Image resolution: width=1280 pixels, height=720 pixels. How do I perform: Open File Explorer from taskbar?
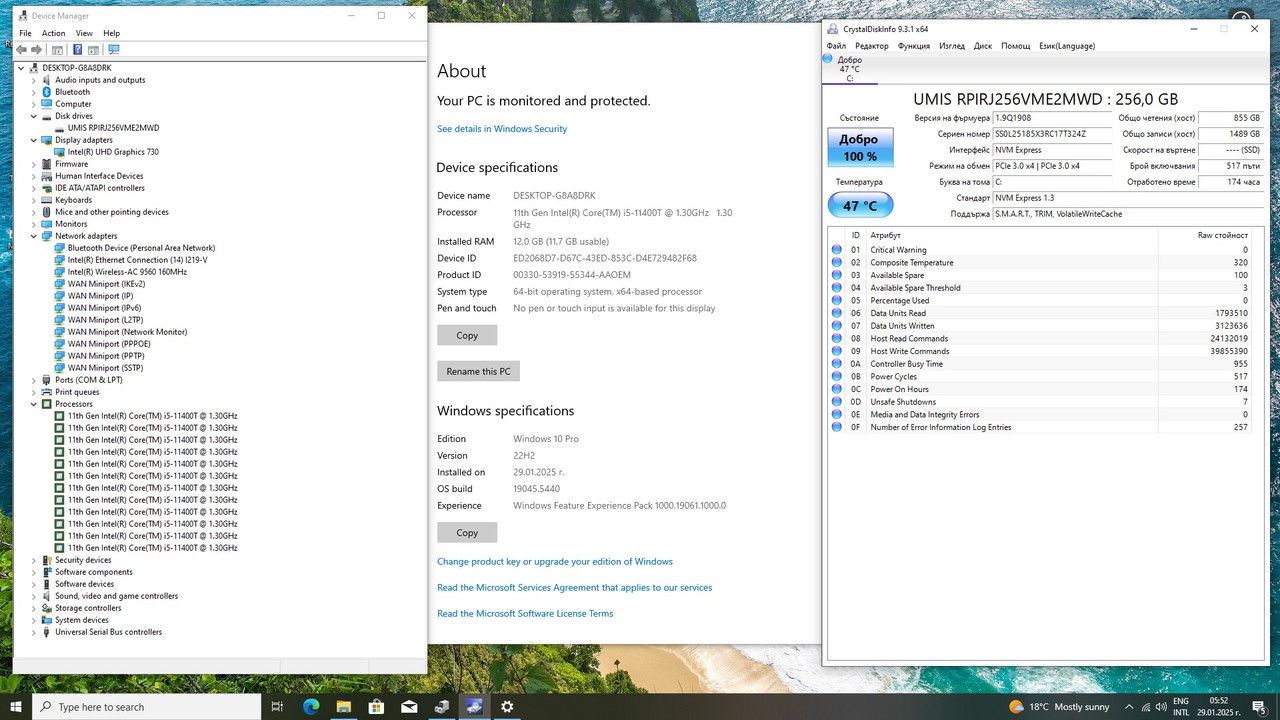click(x=343, y=706)
